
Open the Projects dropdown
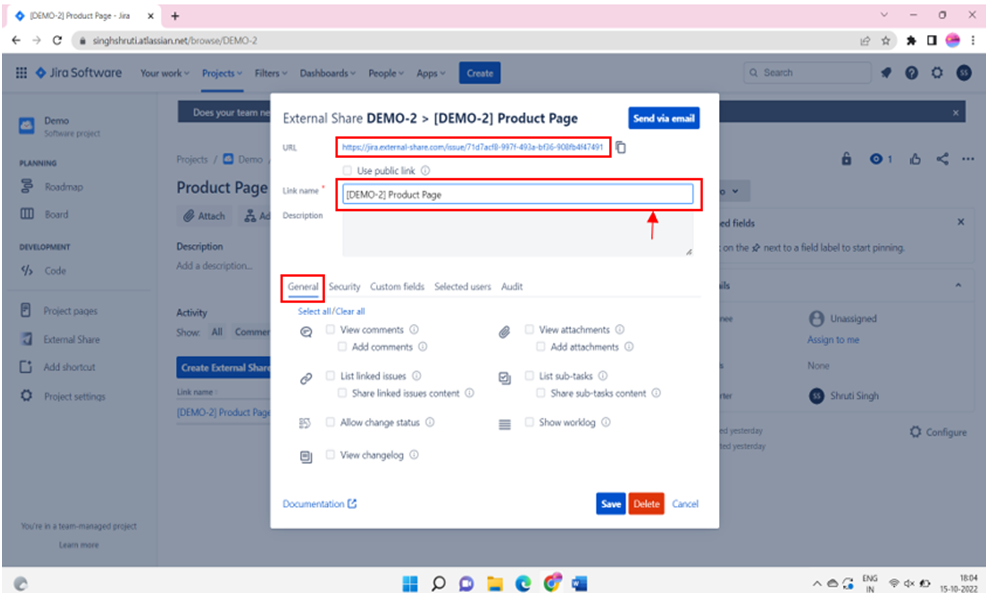(x=222, y=73)
